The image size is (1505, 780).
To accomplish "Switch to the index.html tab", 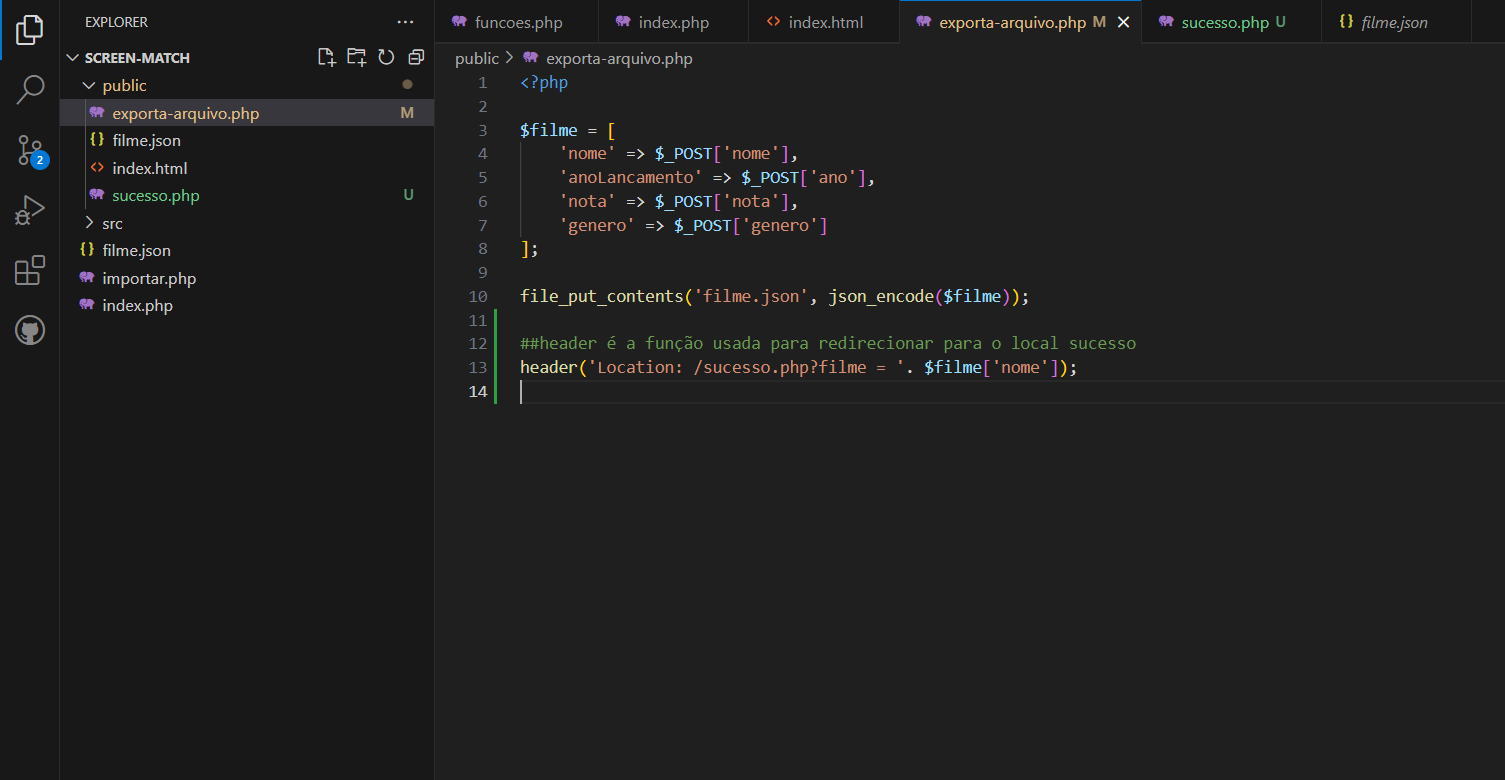I will (x=825, y=22).
